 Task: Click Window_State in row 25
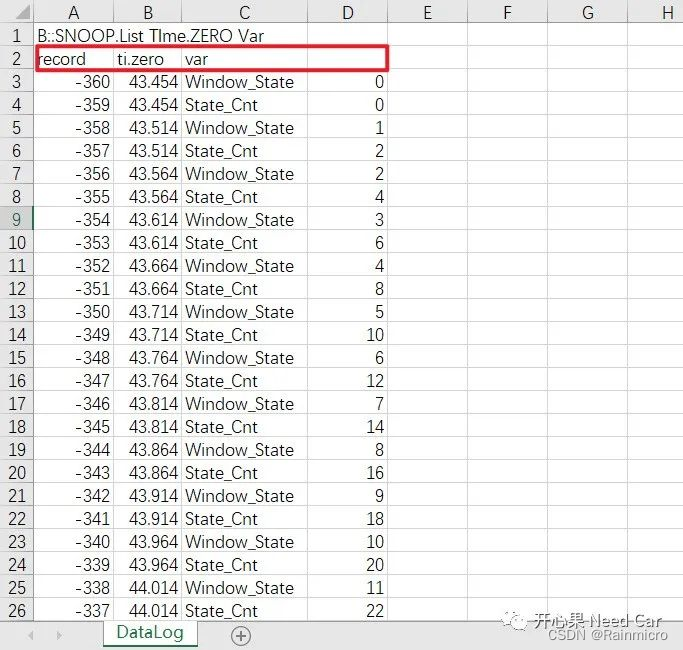tap(244, 587)
